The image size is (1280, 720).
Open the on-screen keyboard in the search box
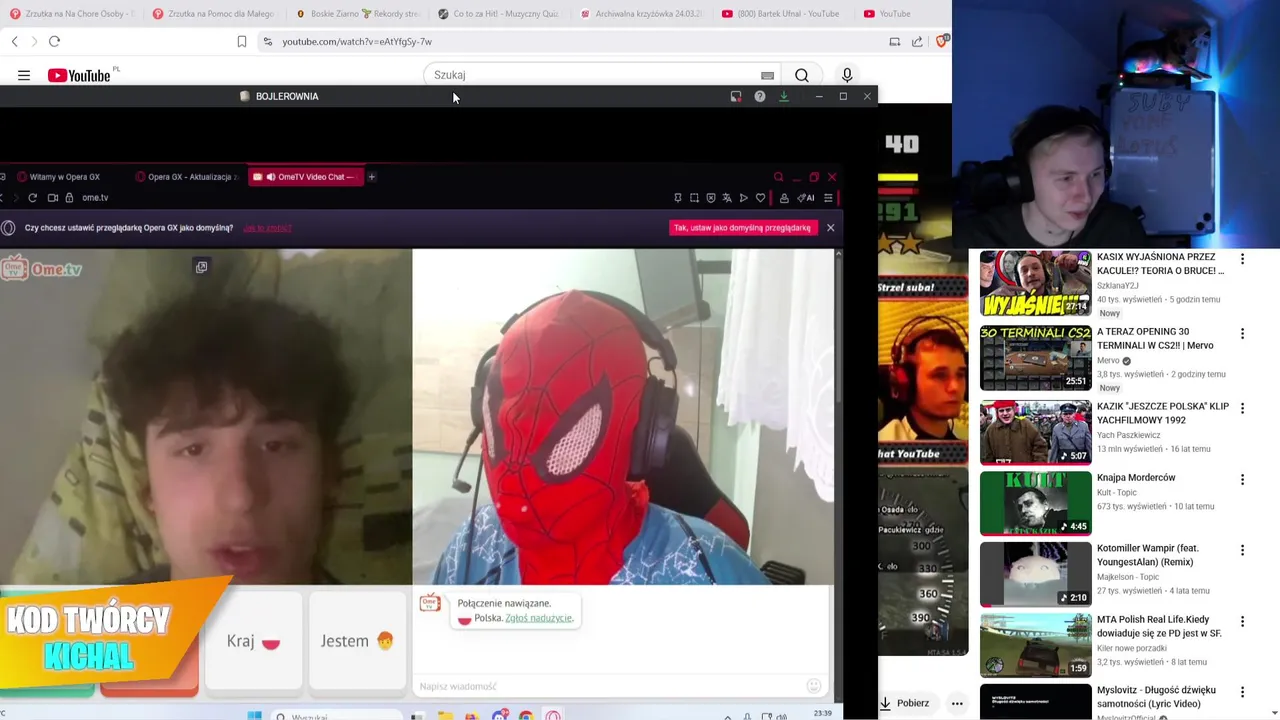[x=767, y=75]
